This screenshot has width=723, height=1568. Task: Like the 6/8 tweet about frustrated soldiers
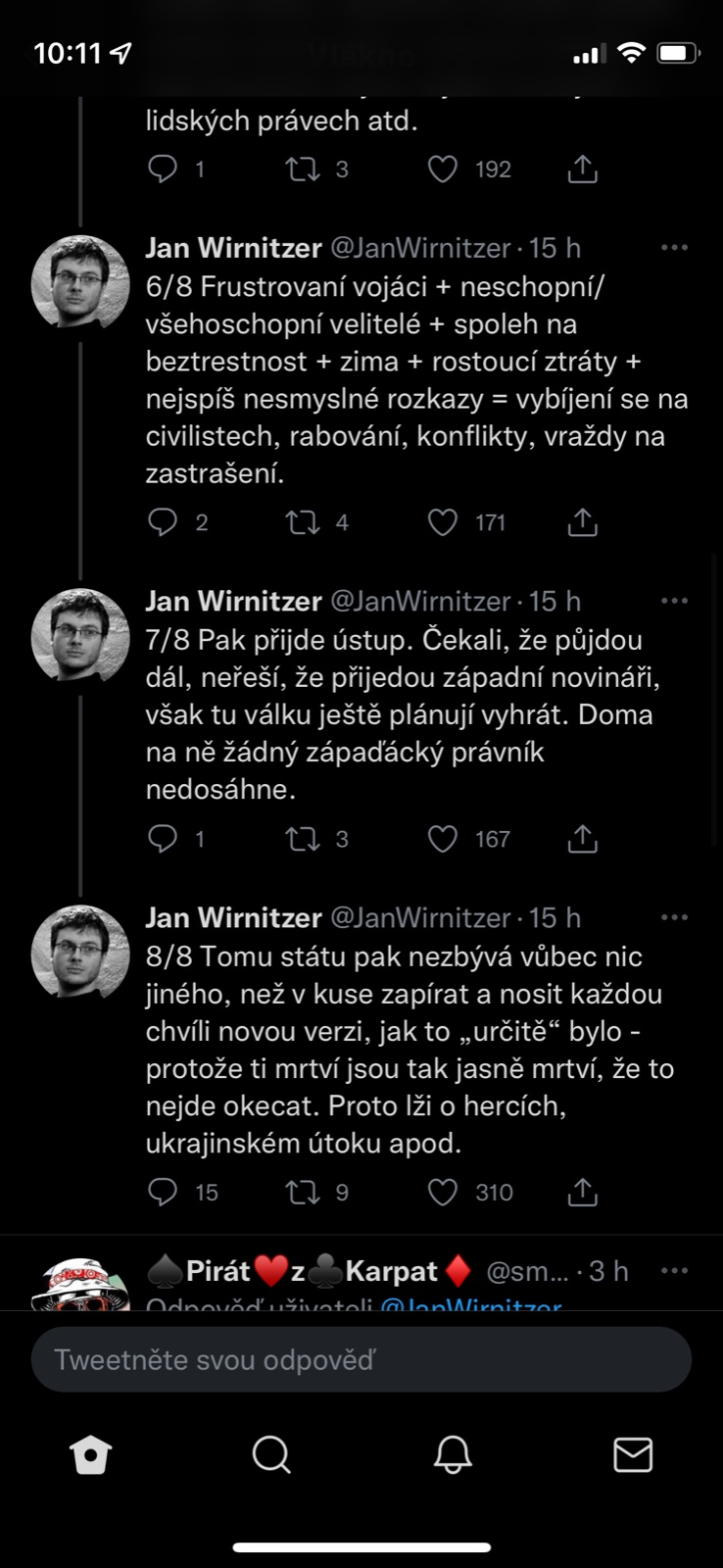point(443,522)
